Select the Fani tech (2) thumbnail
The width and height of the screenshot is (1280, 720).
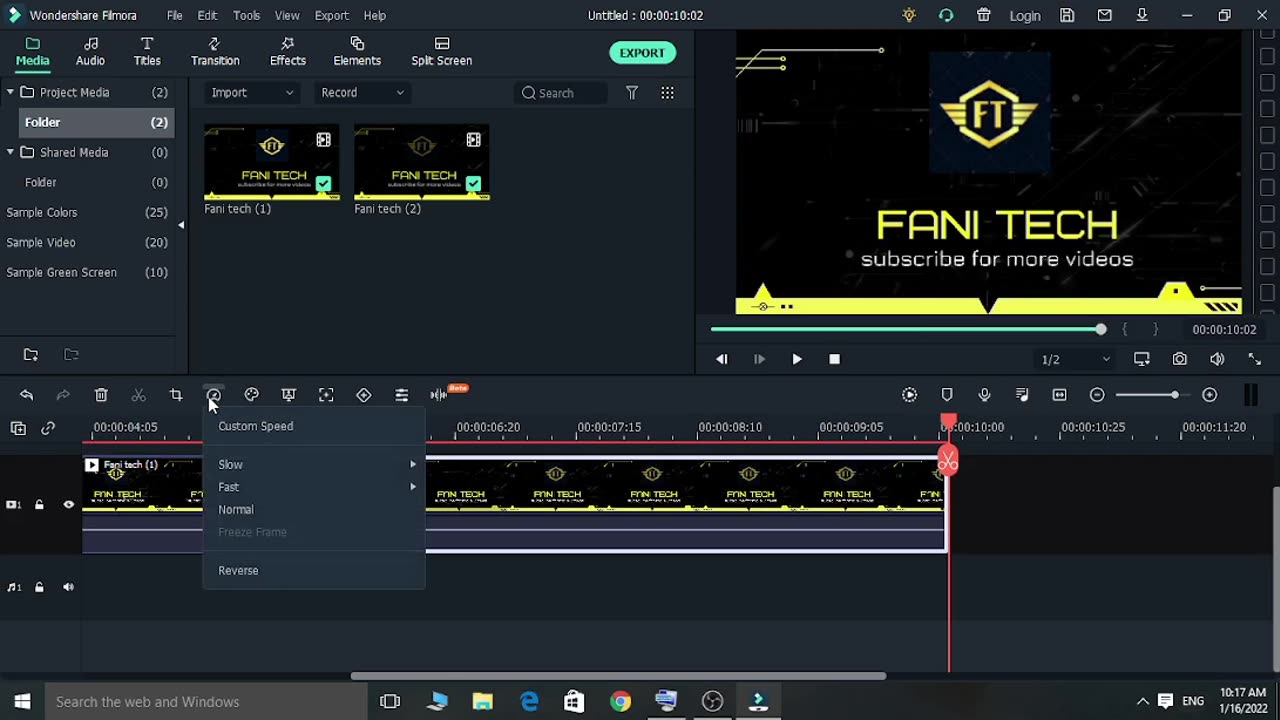click(422, 162)
